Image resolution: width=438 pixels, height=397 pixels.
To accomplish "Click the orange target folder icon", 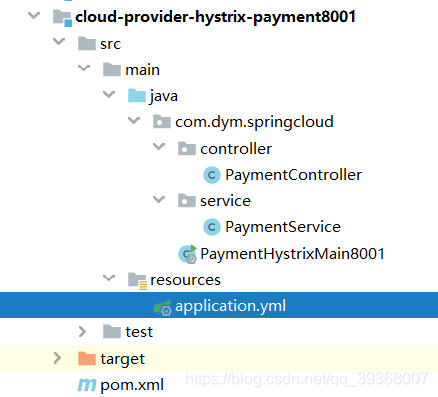I will coord(87,358).
